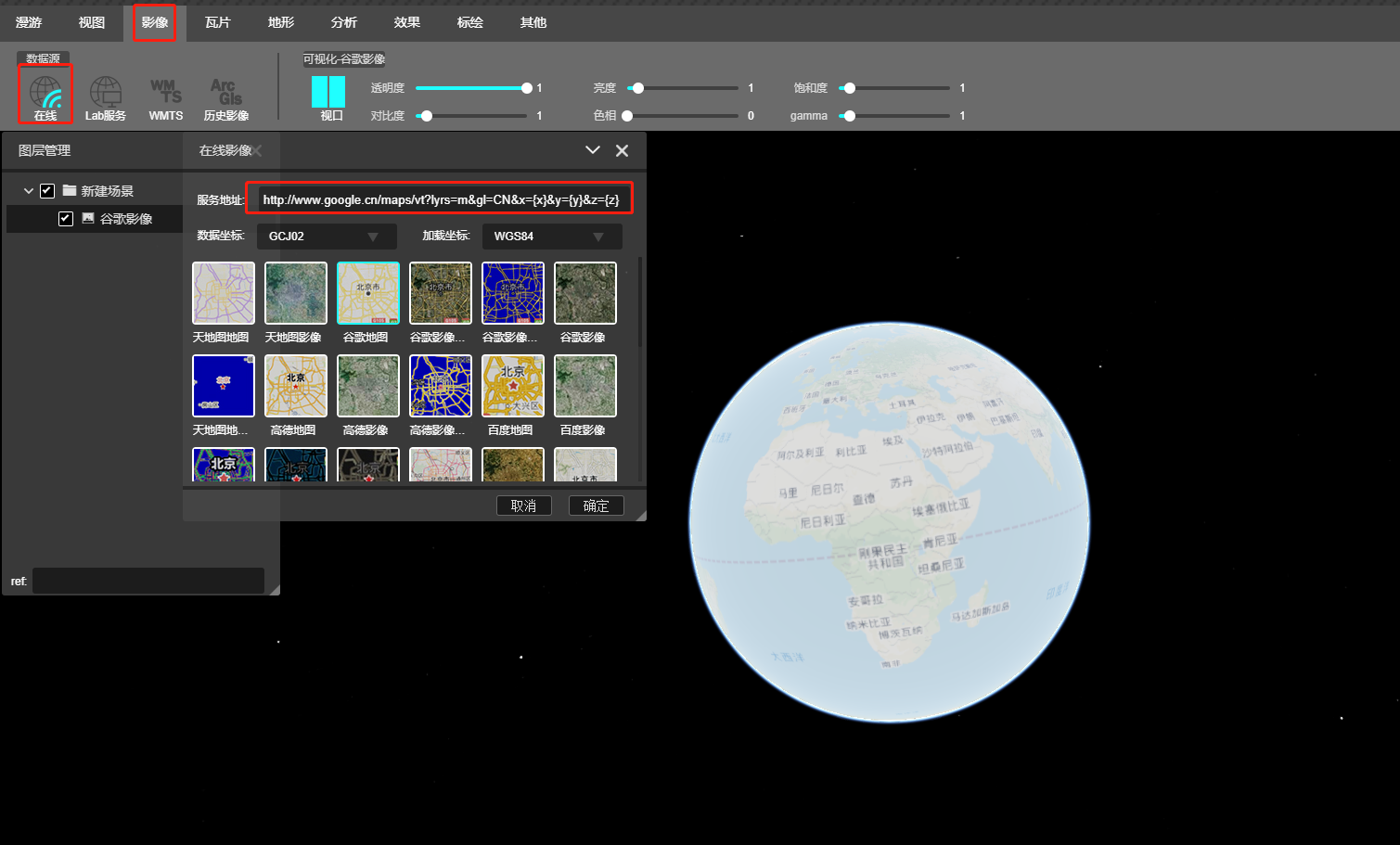
Task: Open the 地形 tab
Action: pos(281,22)
